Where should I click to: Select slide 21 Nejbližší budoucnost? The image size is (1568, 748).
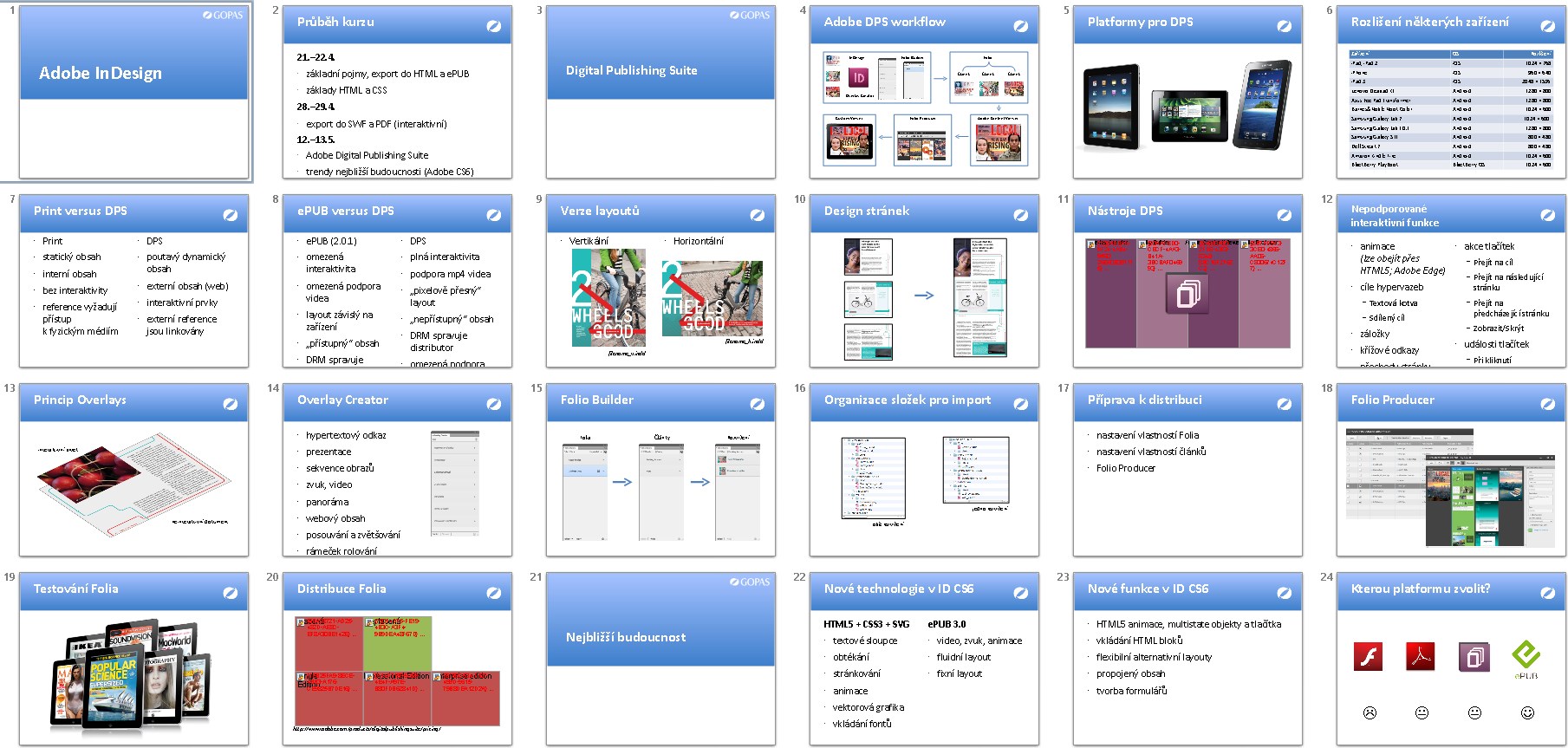click(x=660, y=659)
